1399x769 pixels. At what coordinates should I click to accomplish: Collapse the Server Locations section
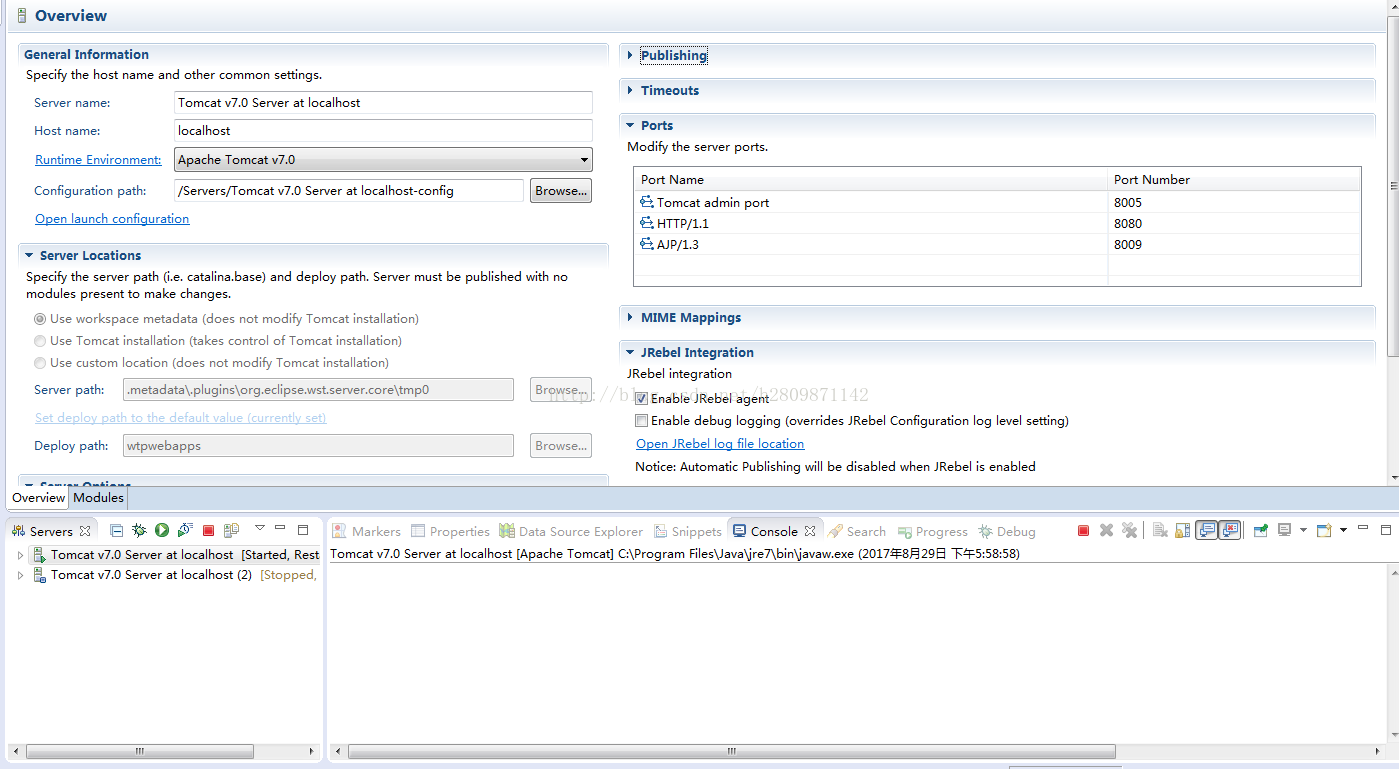coord(29,255)
